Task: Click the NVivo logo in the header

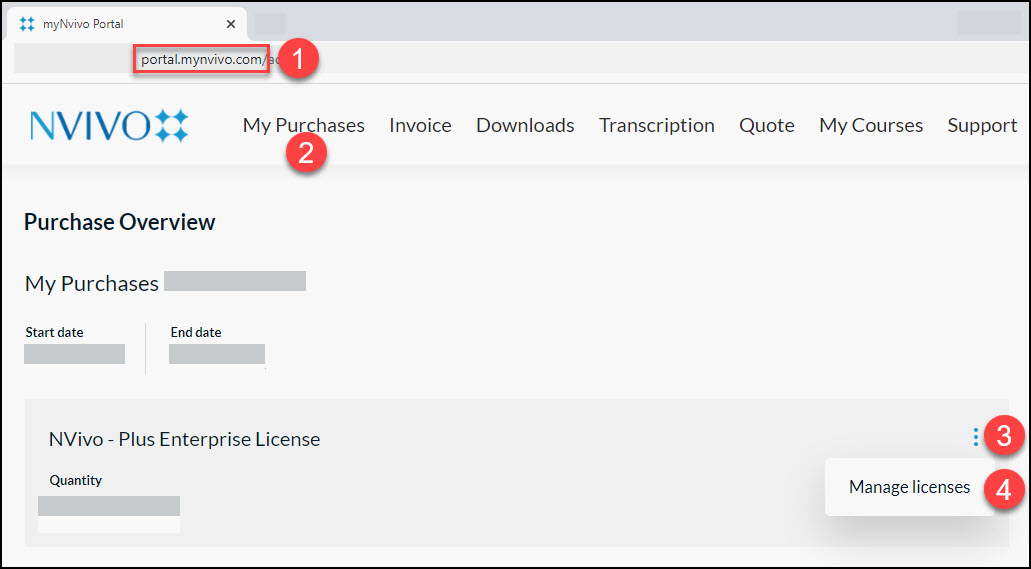Action: [x=109, y=126]
